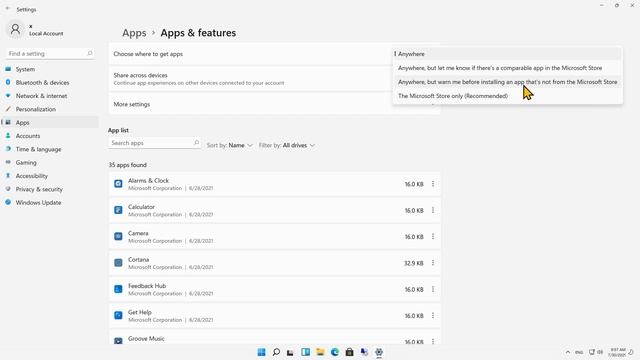Select the Cortana app name
Screen dimensions: 640x360
(x=138, y=260)
